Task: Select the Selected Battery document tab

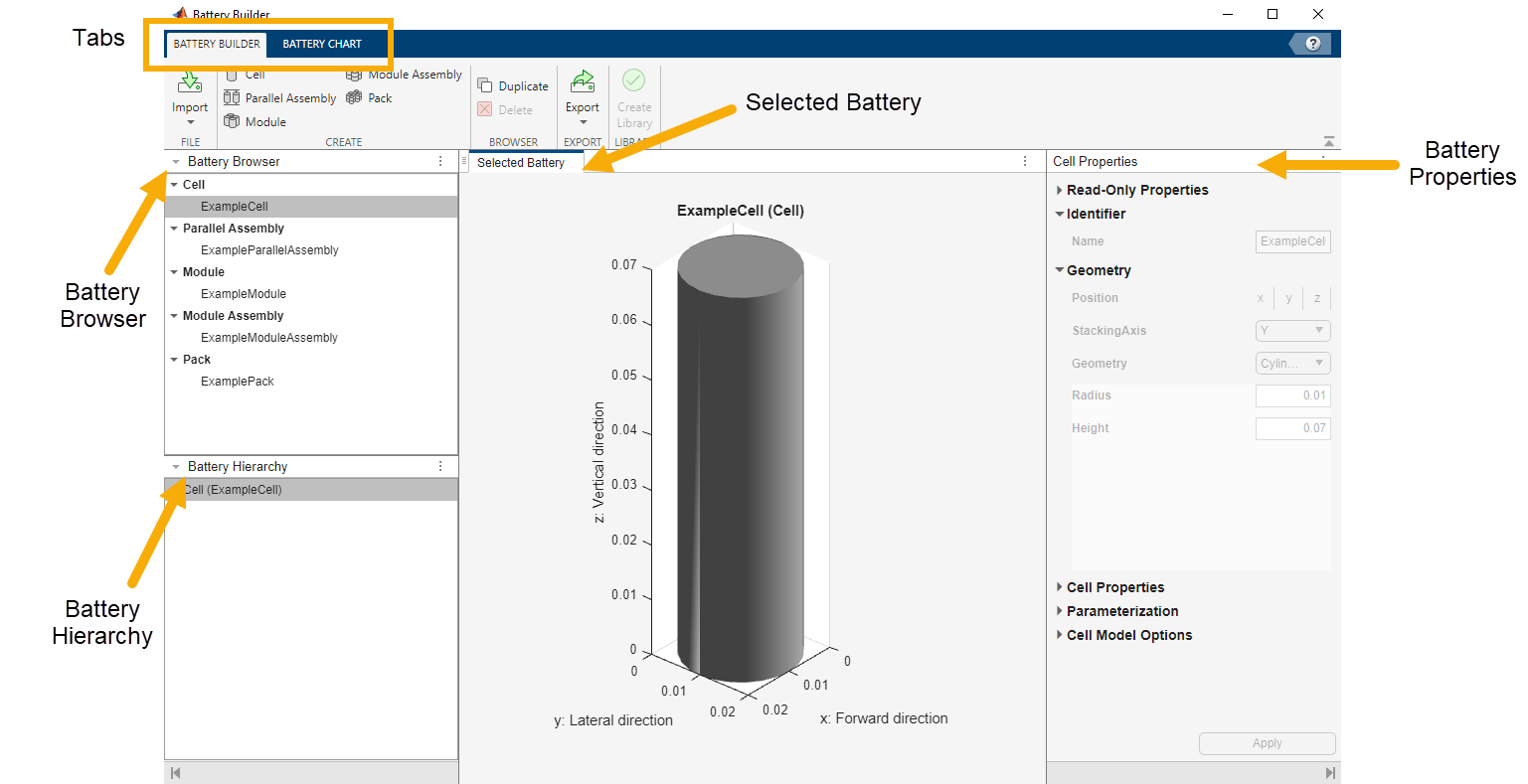Action: click(x=521, y=162)
